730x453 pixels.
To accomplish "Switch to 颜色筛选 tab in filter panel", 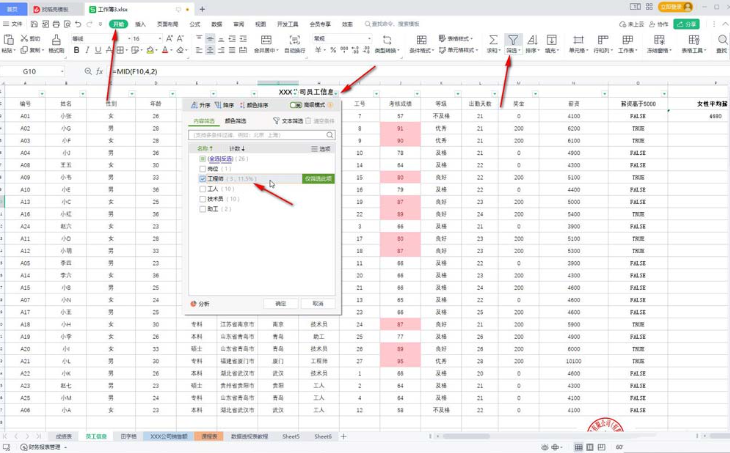I will 235,121.
